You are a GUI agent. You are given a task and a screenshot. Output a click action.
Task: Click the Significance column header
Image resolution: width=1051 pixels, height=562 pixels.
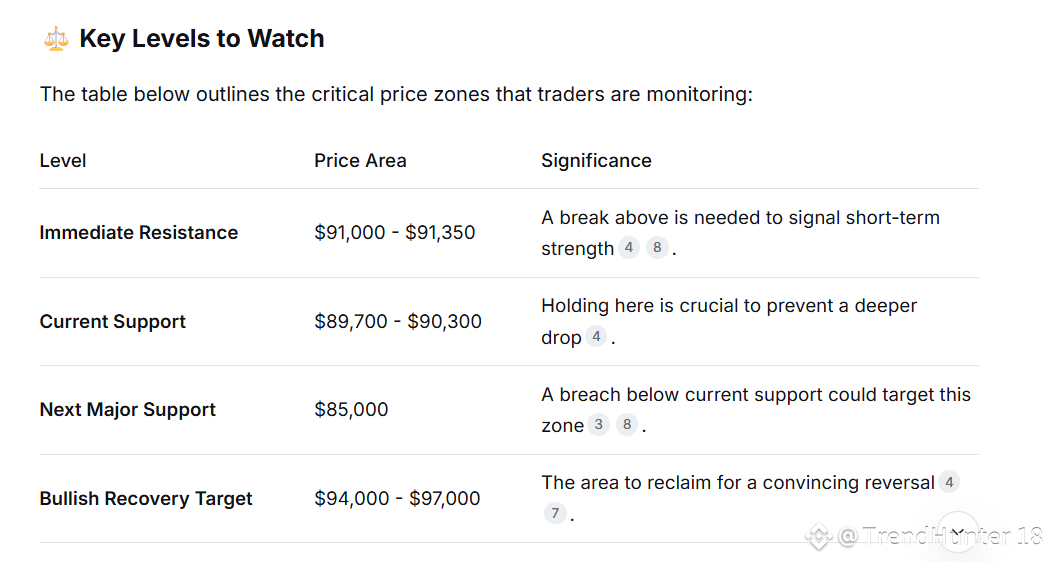tap(596, 161)
